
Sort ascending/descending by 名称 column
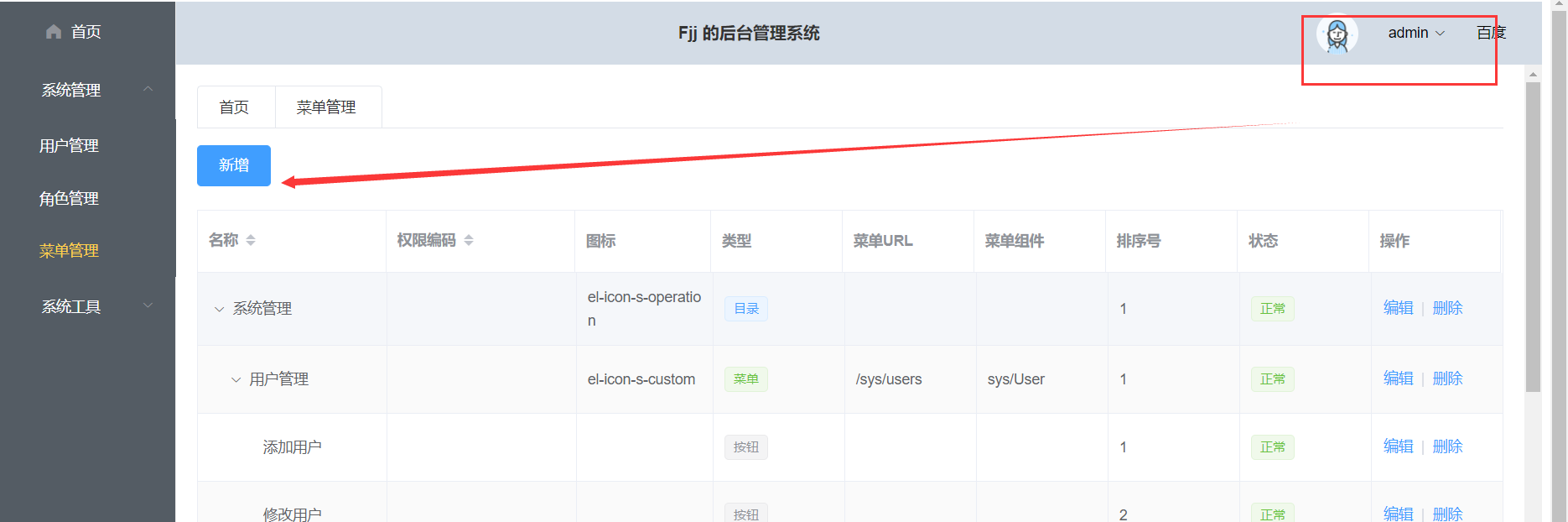click(x=251, y=240)
